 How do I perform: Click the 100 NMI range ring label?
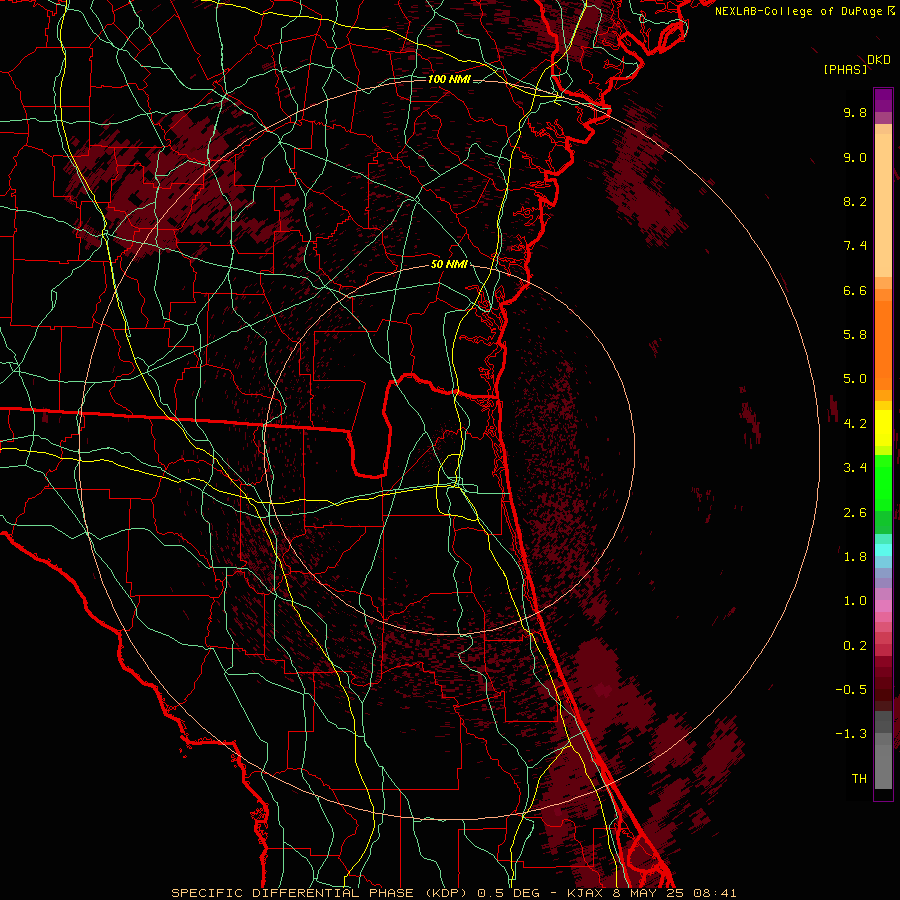(x=449, y=79)
